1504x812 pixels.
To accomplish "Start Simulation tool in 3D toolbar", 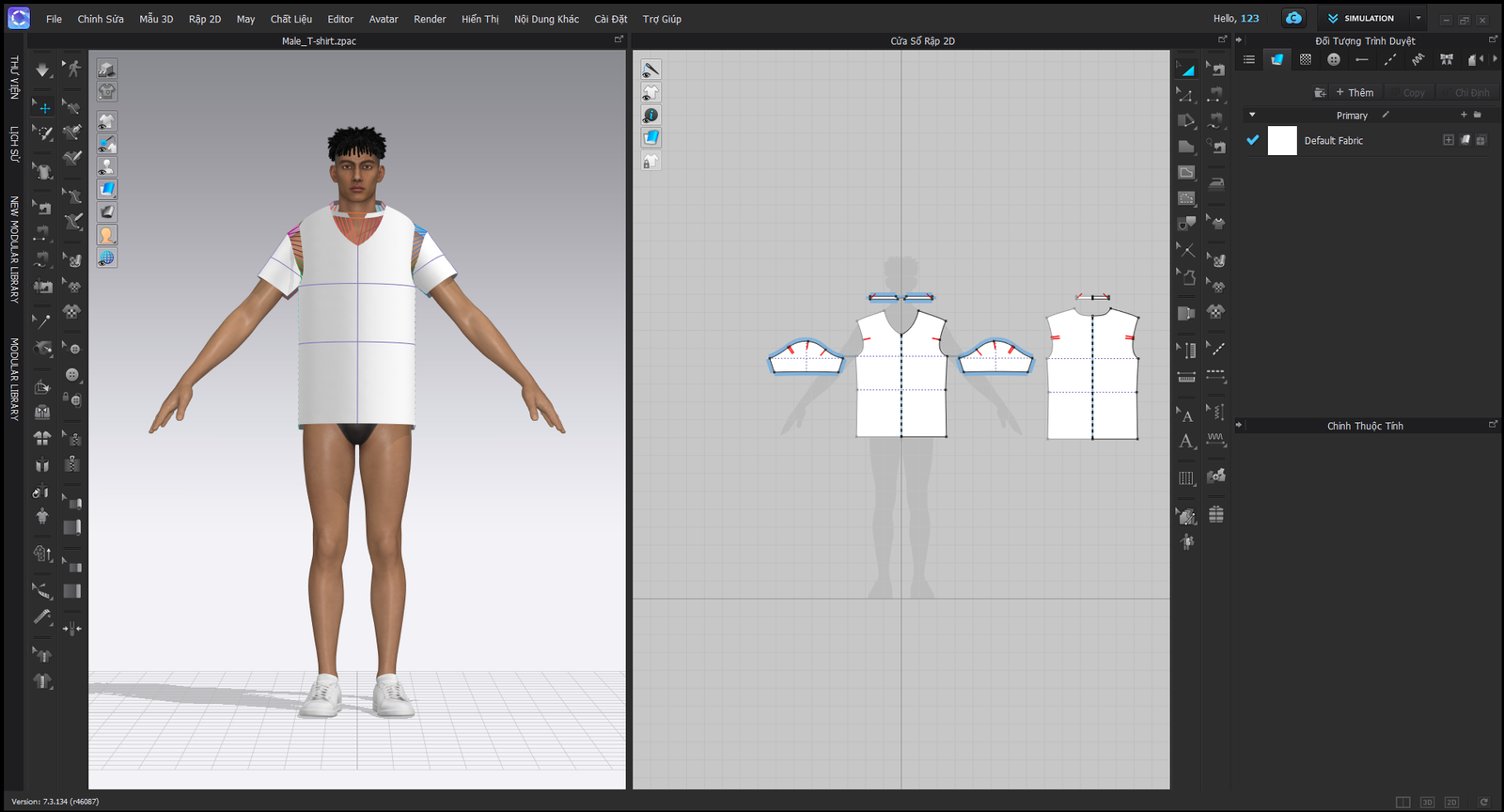I will coord(42,70).
